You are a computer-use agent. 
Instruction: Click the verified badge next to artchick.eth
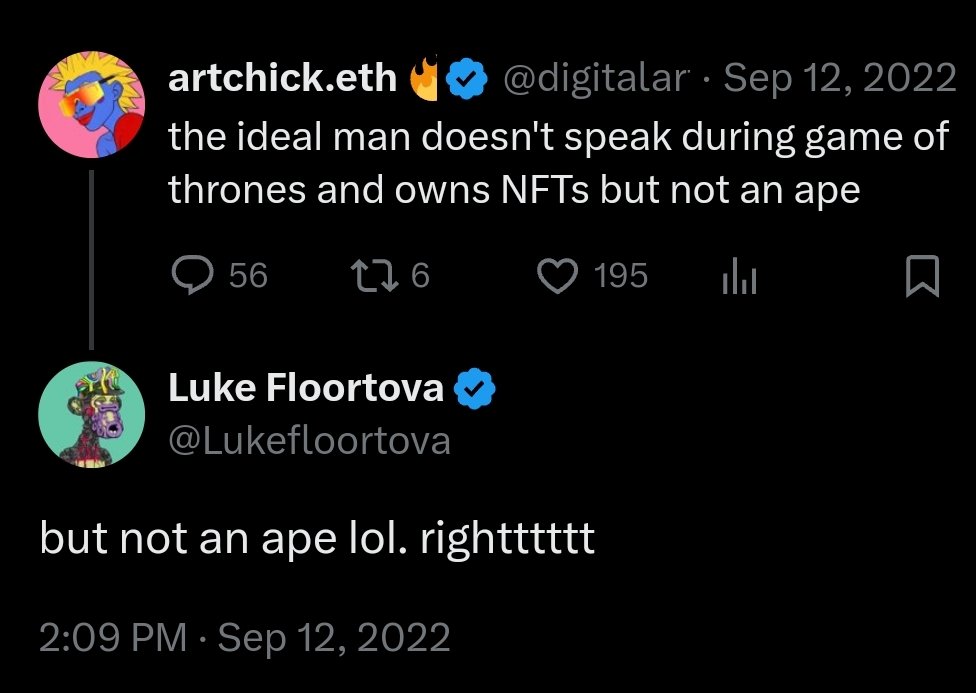pos(467,75)
